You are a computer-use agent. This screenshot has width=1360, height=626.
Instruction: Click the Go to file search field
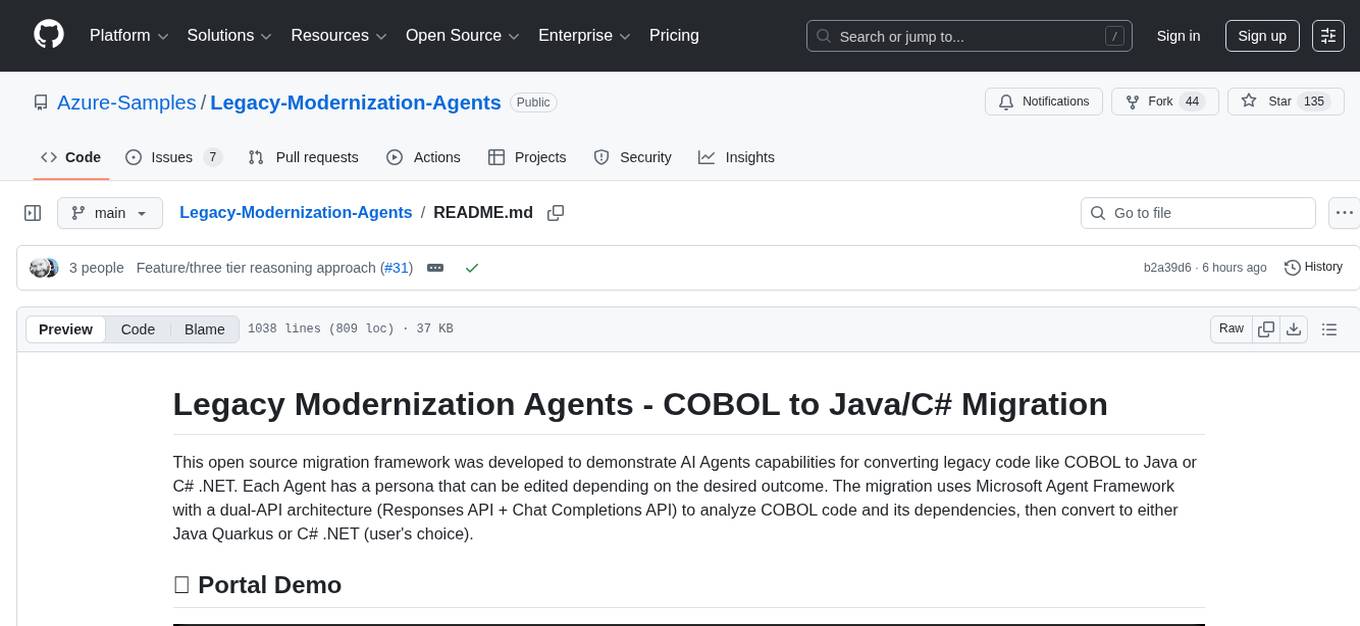[x=1198, y=213]
